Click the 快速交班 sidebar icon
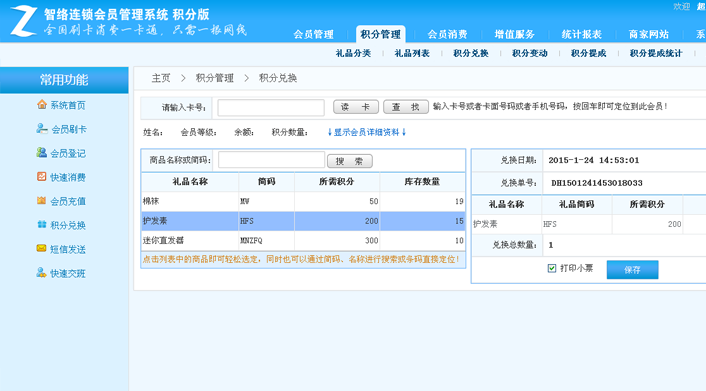706x391 pixels. click(41, 273)
